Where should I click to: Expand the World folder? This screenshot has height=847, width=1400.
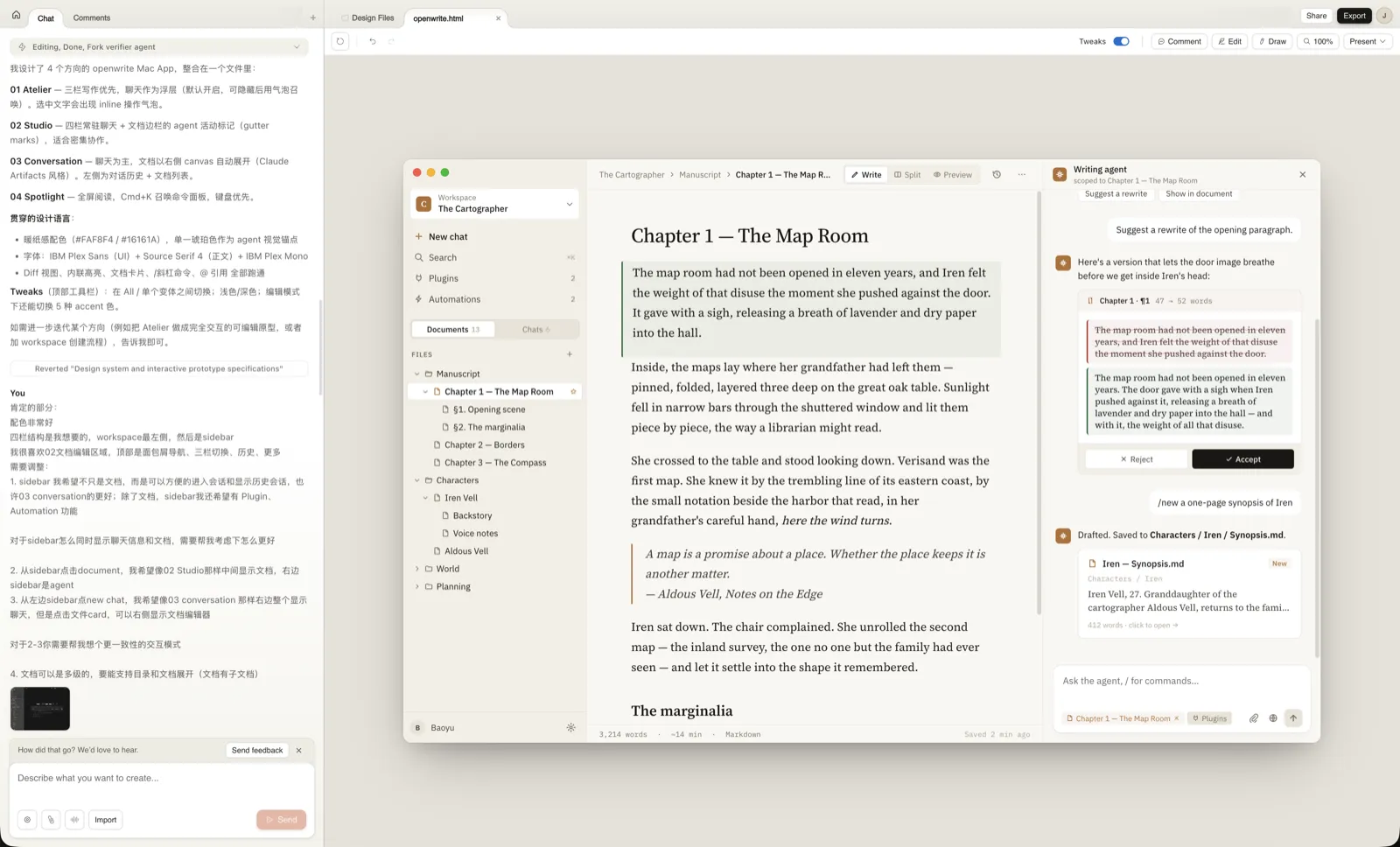(x=417, y=569)
